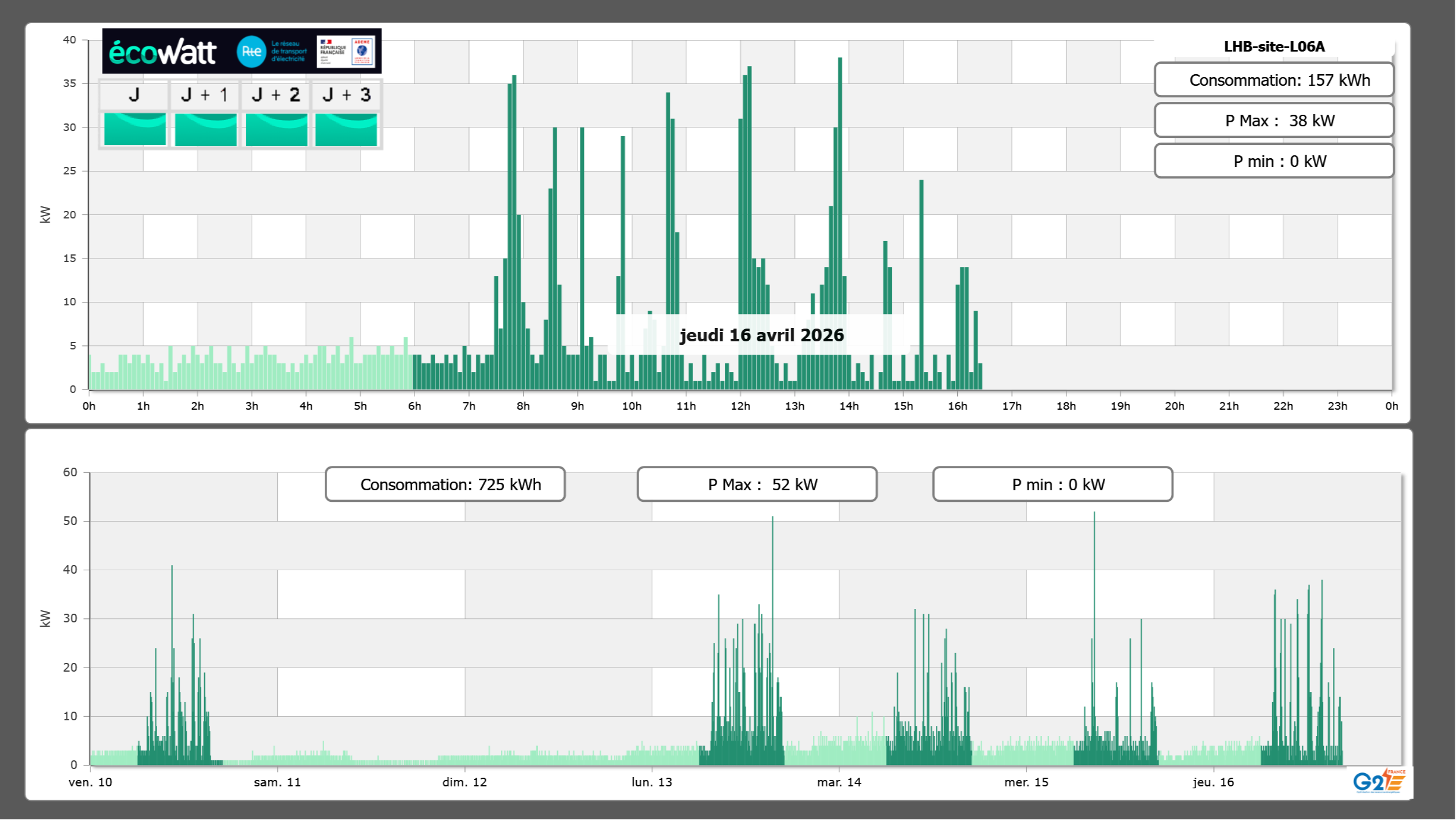Click the P Max : 52 kW box
Viewport: 1456px width, 820px height.
coord(757,484)
